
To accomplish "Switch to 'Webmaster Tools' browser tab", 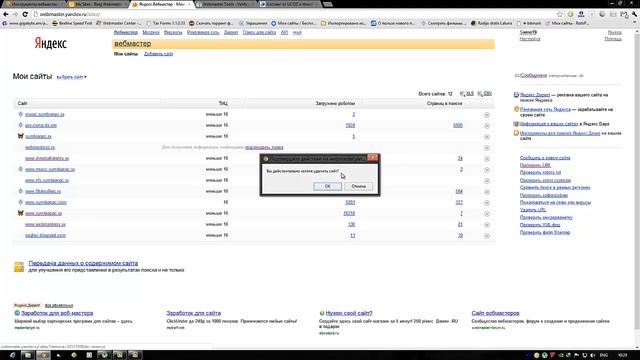I will 226,4.
